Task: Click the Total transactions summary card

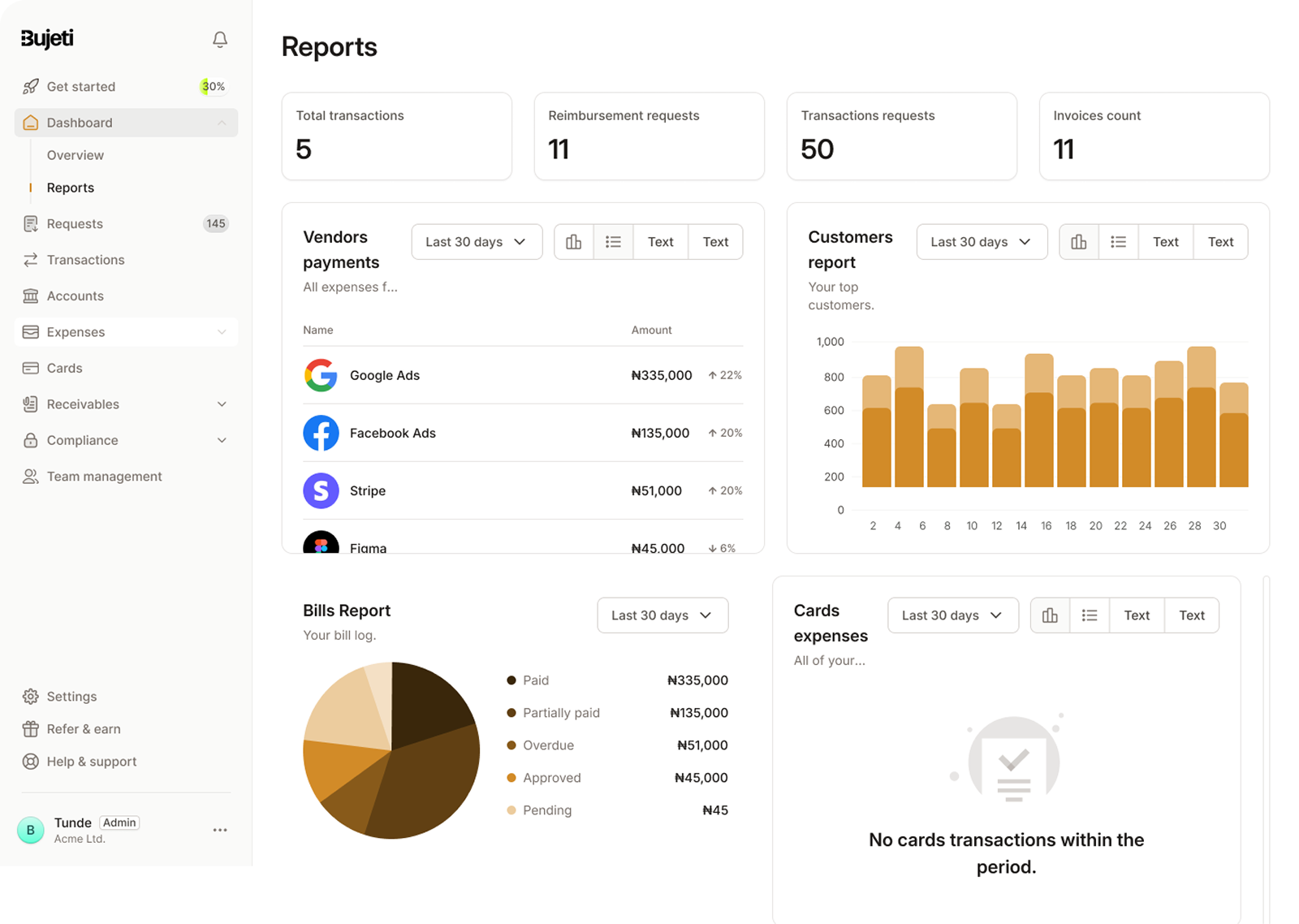Action: [396, 136]
